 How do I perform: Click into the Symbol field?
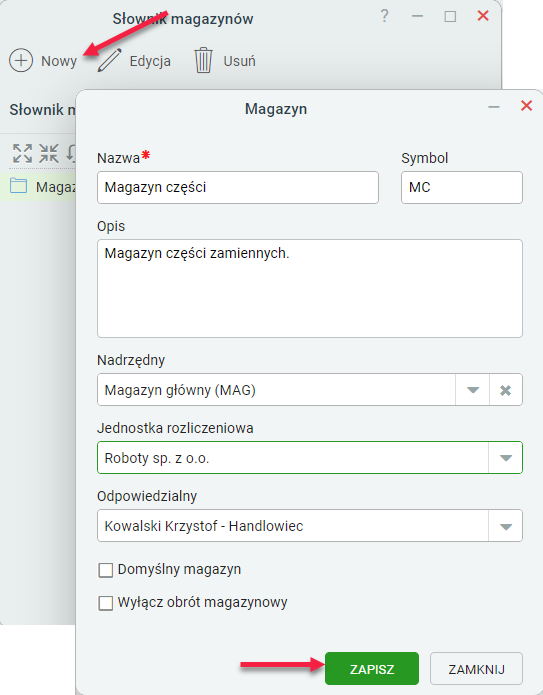click(462, 187)
